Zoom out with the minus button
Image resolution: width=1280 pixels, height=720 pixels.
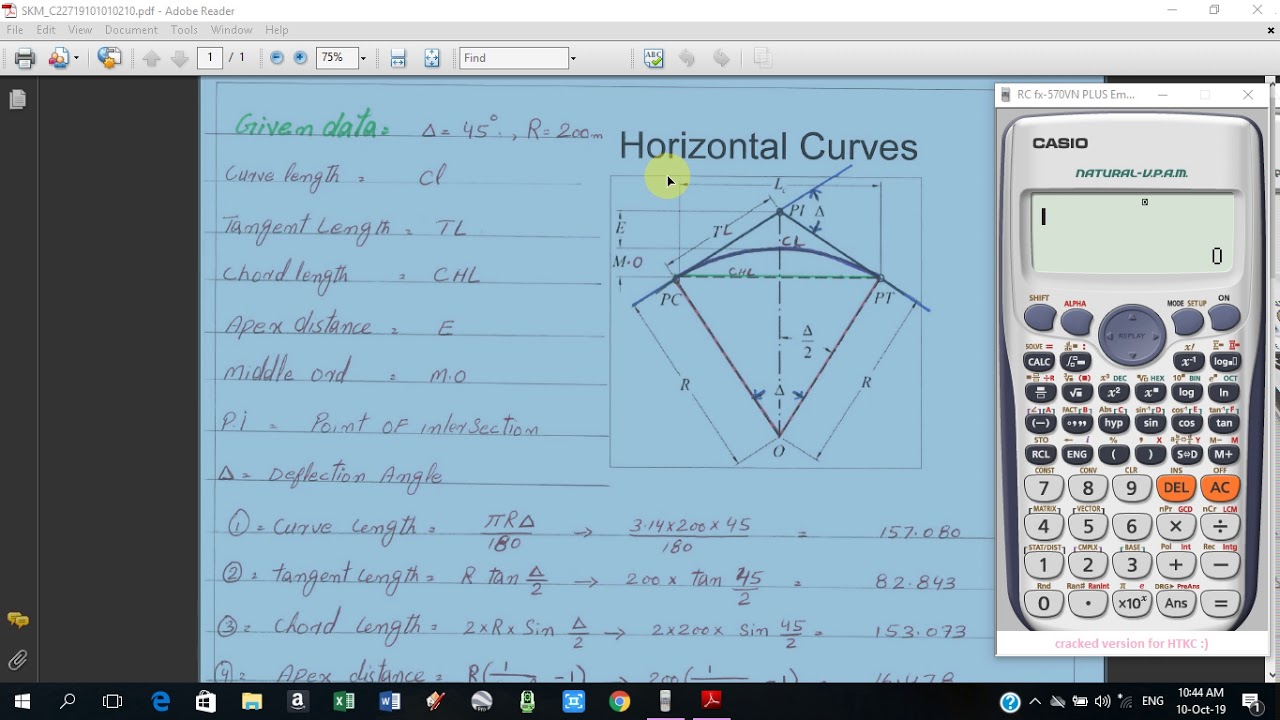(x=277, y=58)
